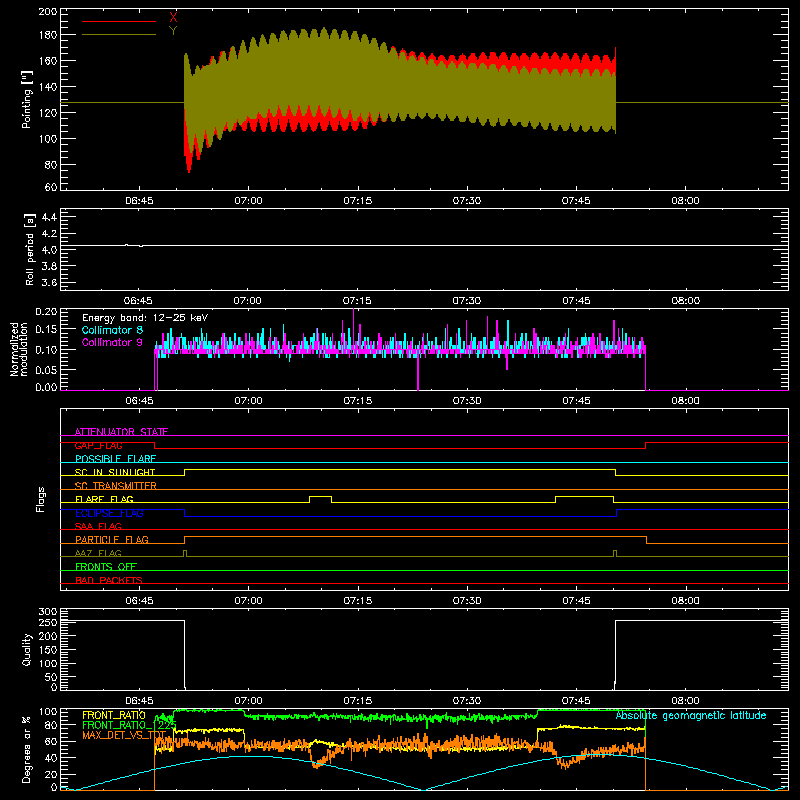Click the Pointing plot's 07:15 time tick label

[358, 201]
